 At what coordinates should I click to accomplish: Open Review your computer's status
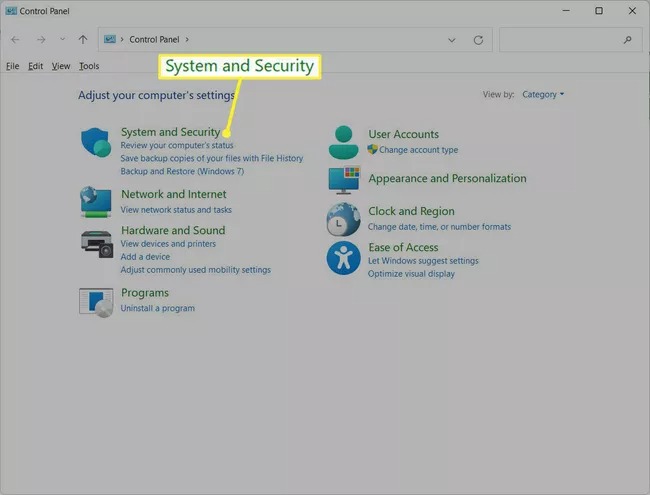tap(177, 145)
